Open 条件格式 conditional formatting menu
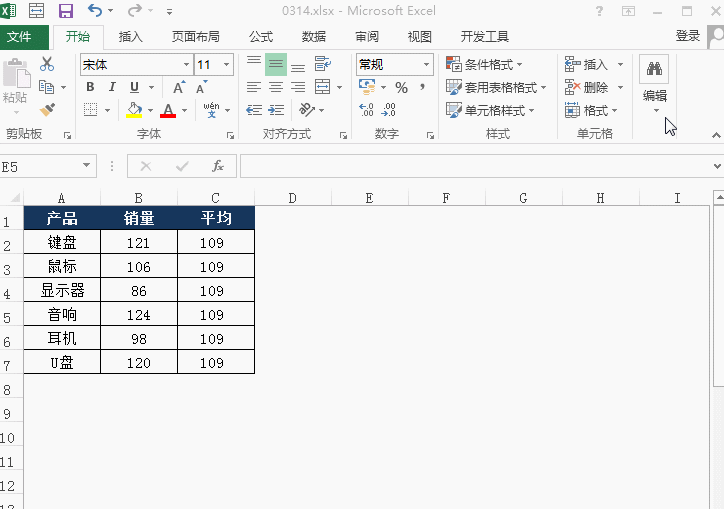This screenshot has height=509, width=724. pos(484,64)
